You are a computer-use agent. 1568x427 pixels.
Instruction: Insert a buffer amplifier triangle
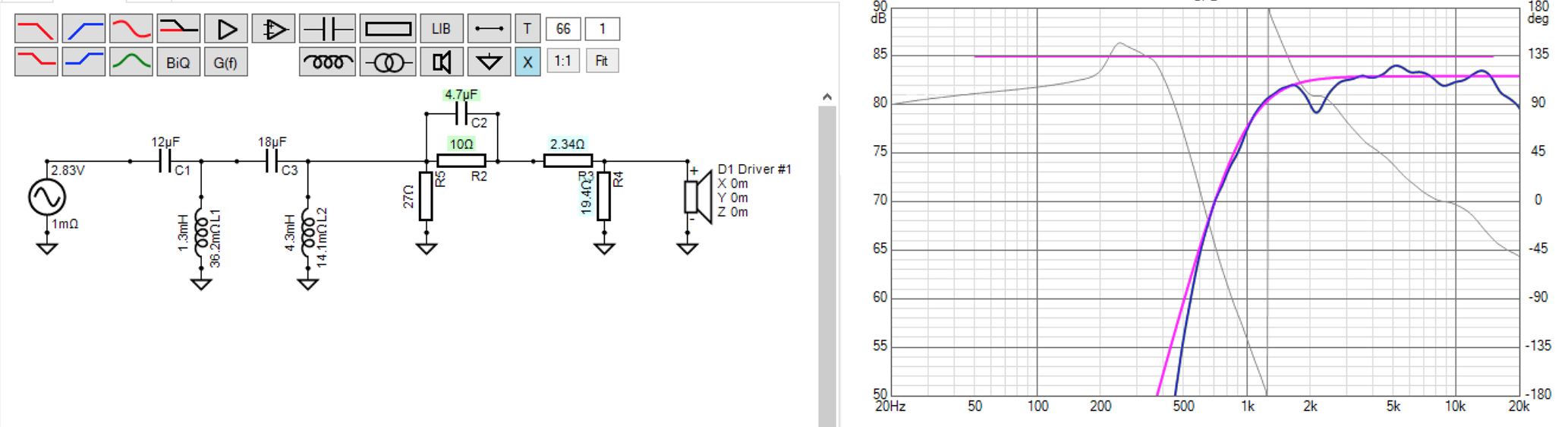226,29
